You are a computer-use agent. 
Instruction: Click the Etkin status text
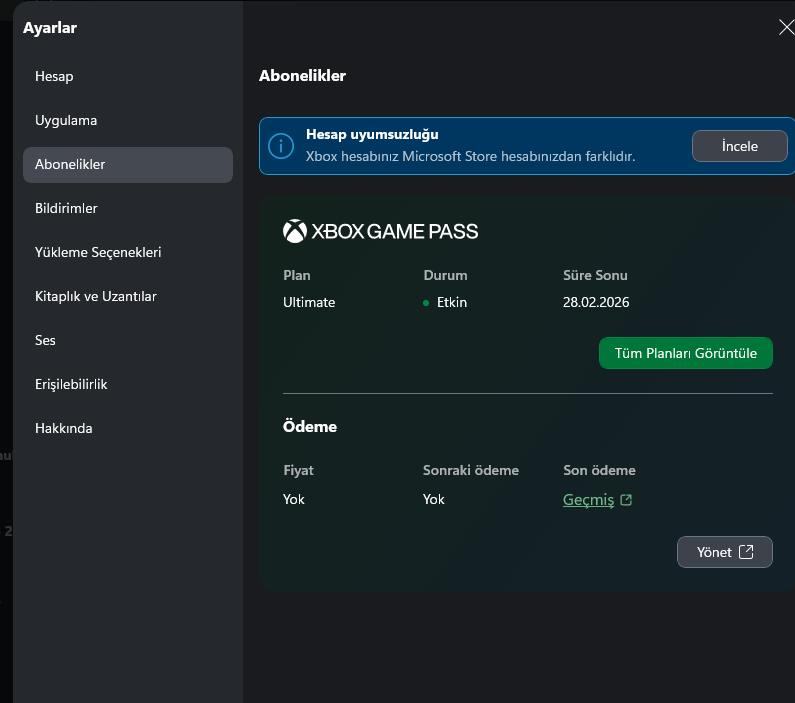(x=452, y=303)
